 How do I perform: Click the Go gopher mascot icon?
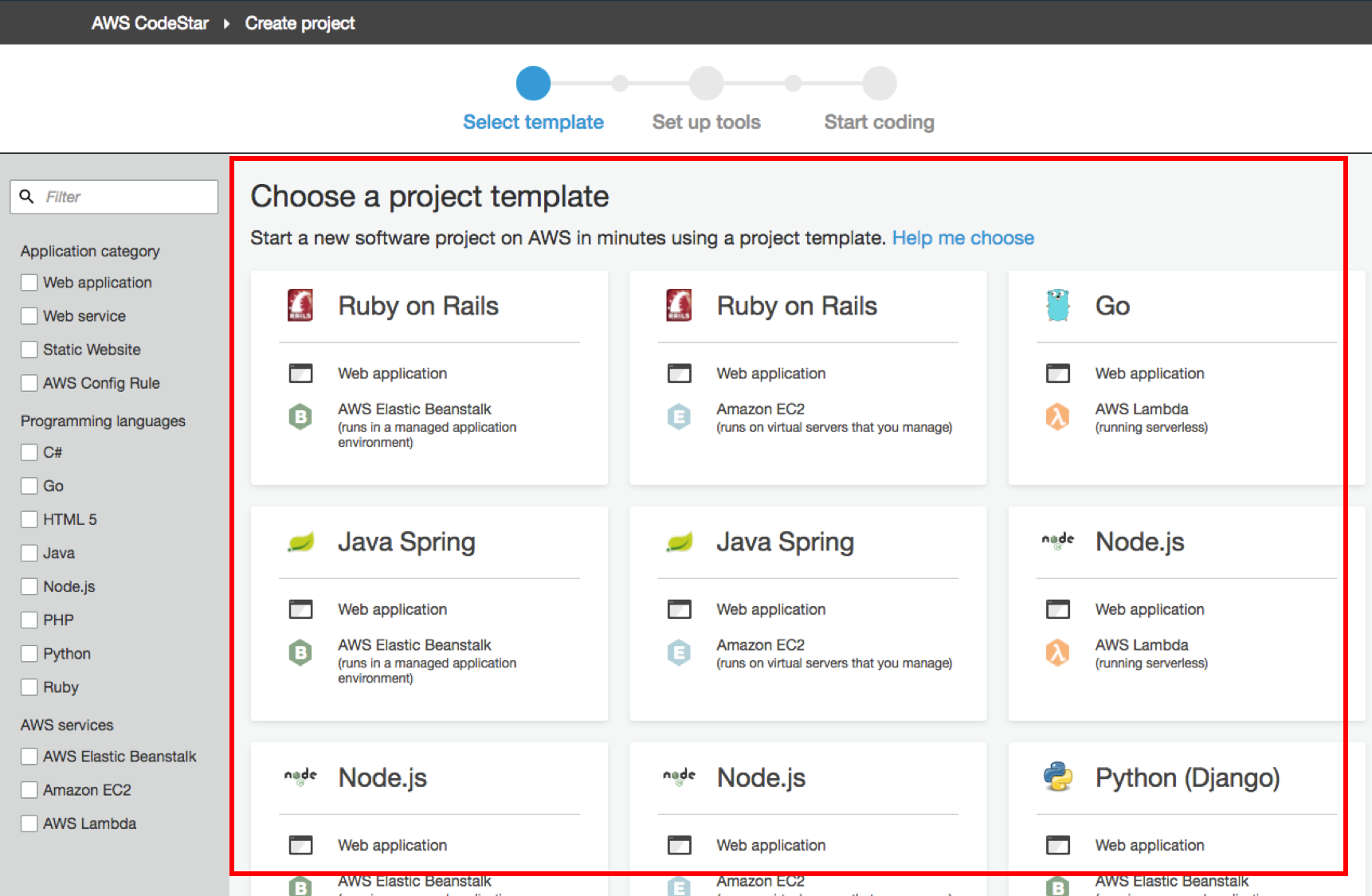point(1057,306)
